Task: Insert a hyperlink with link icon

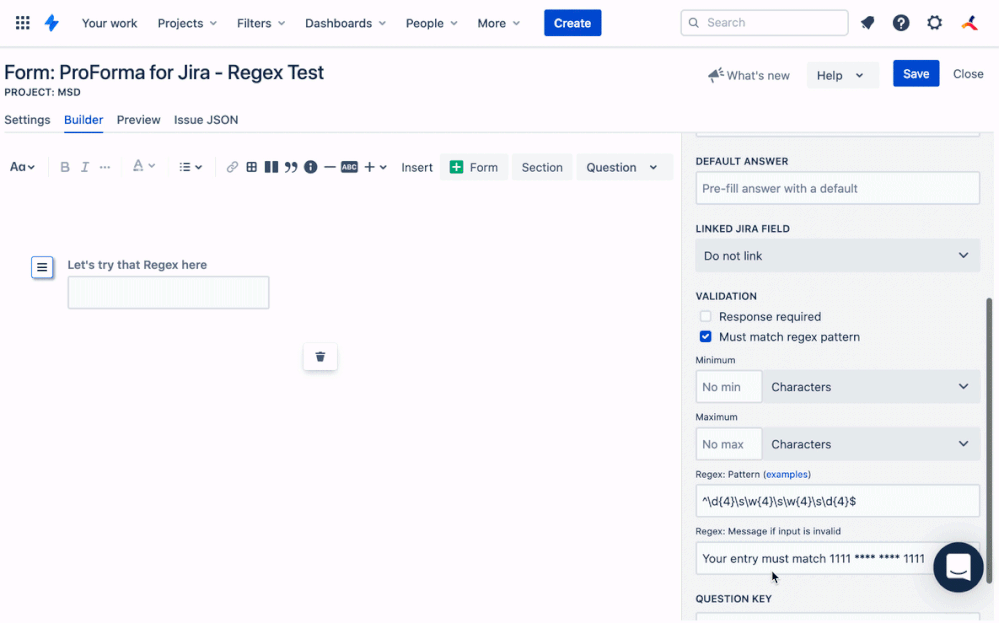Action: coord(232,167)
